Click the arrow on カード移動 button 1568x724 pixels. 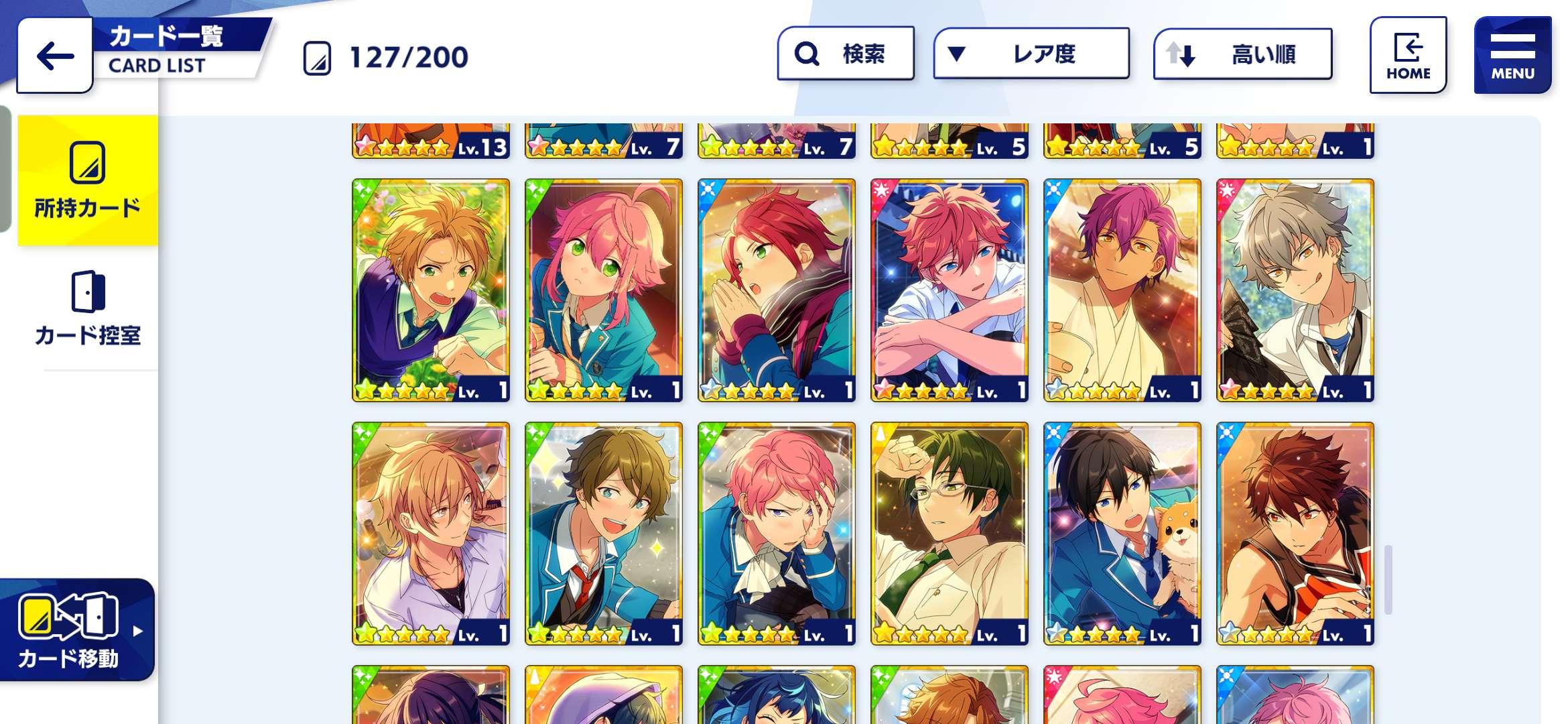137,631
